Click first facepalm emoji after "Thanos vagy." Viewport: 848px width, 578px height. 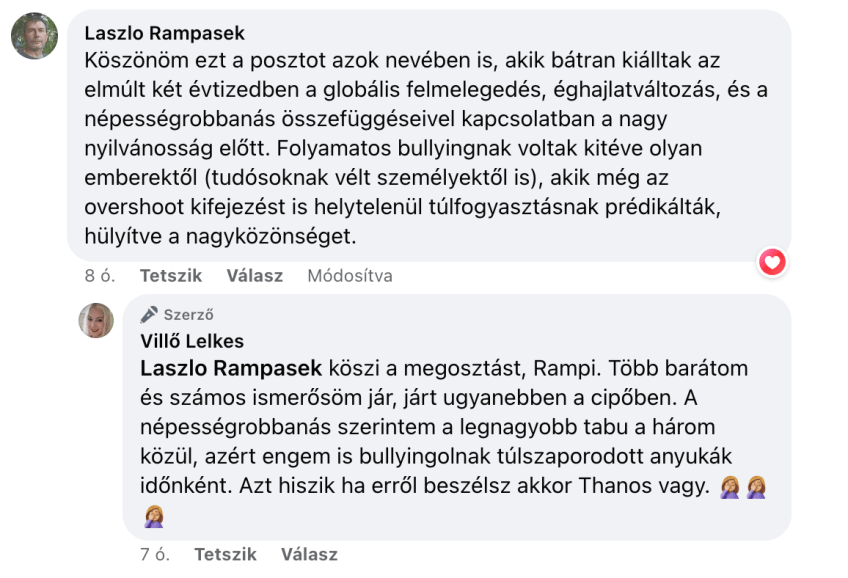[730, 487]
